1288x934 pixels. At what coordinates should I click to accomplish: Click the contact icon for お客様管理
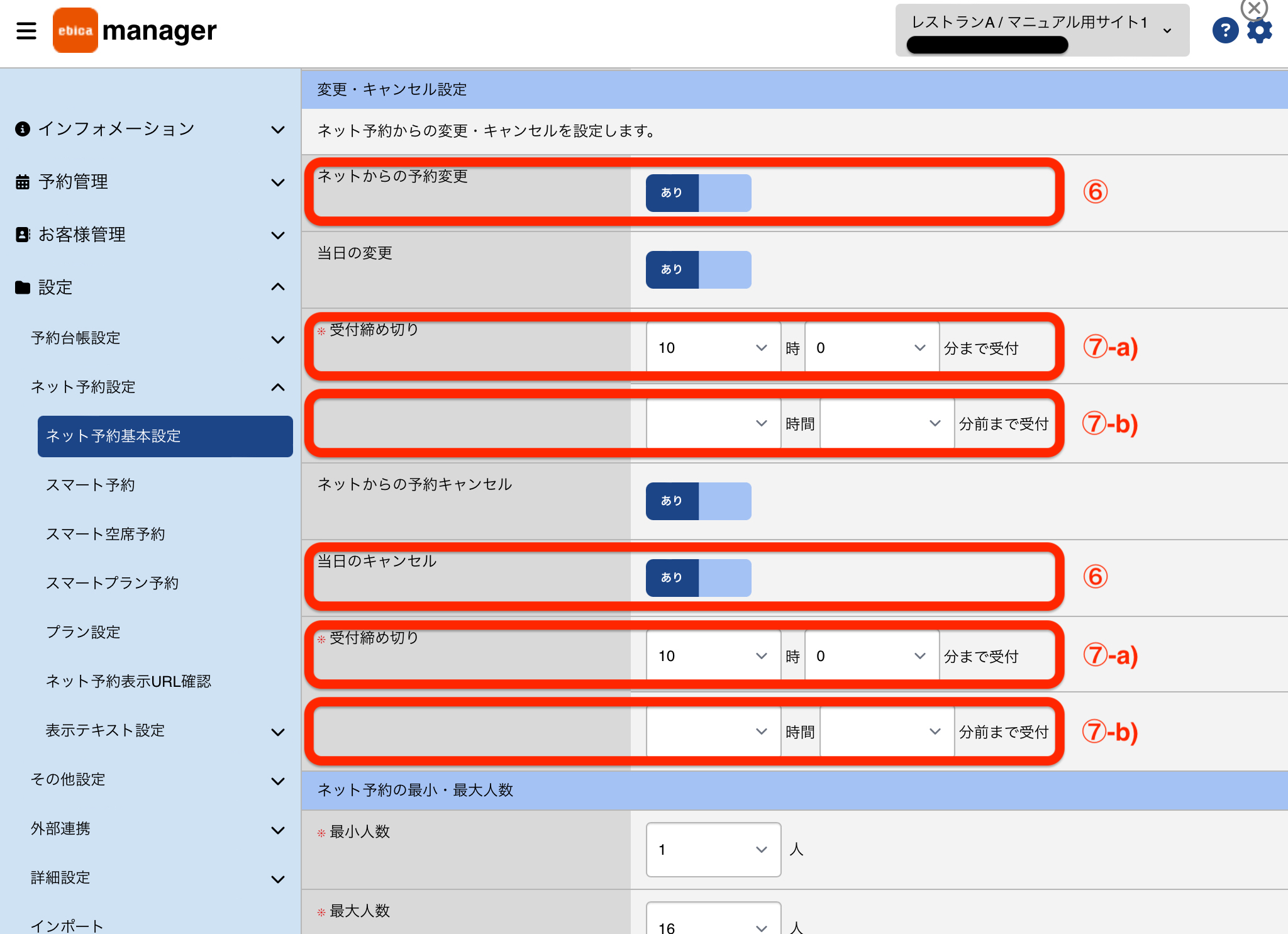click(x=23, y=235)
